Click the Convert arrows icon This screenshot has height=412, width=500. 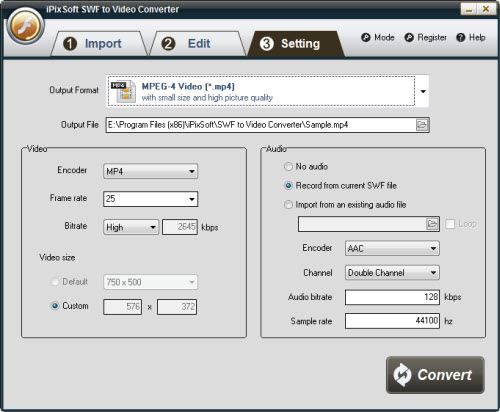click(x=402, y=375)
